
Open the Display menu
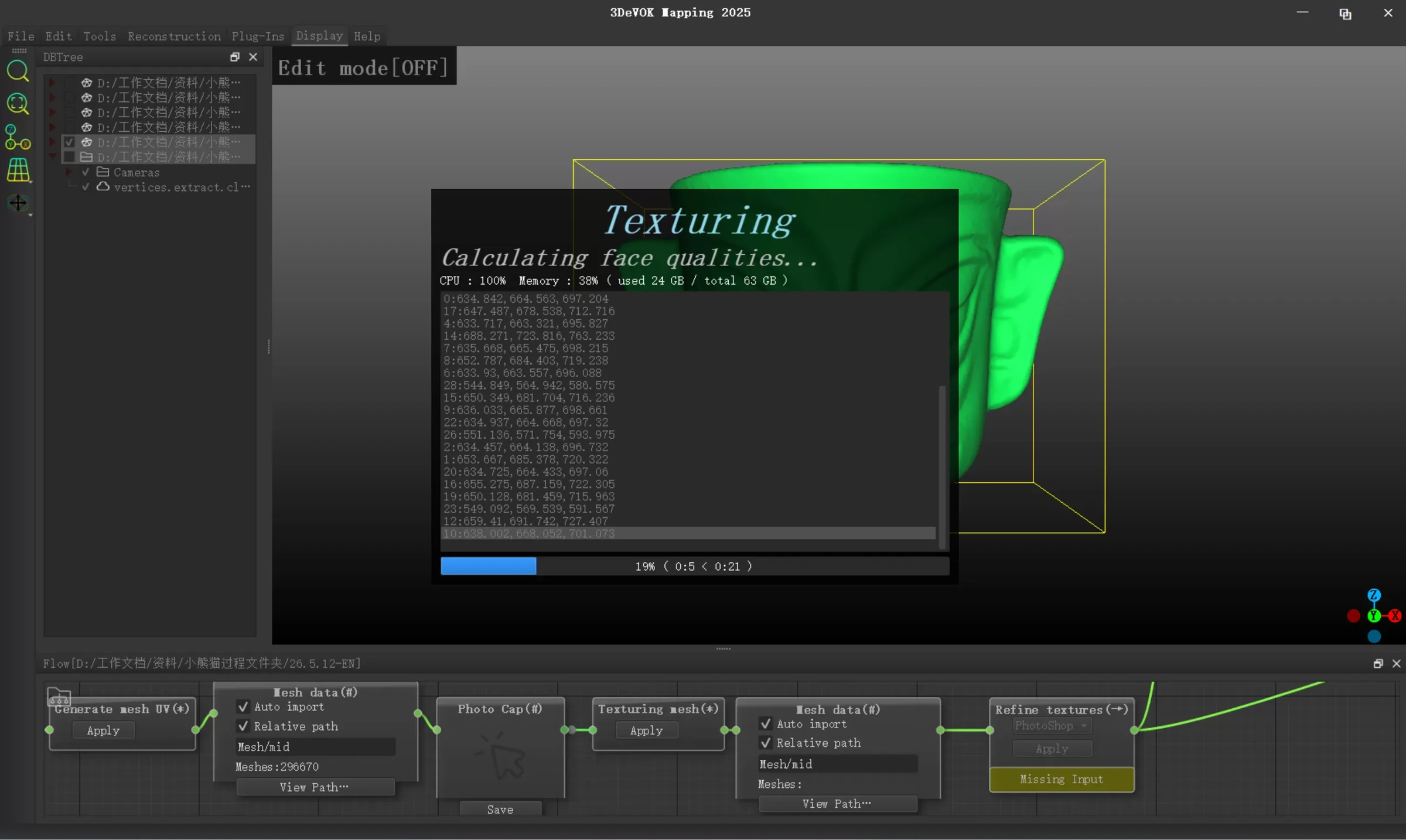(319, 36)
